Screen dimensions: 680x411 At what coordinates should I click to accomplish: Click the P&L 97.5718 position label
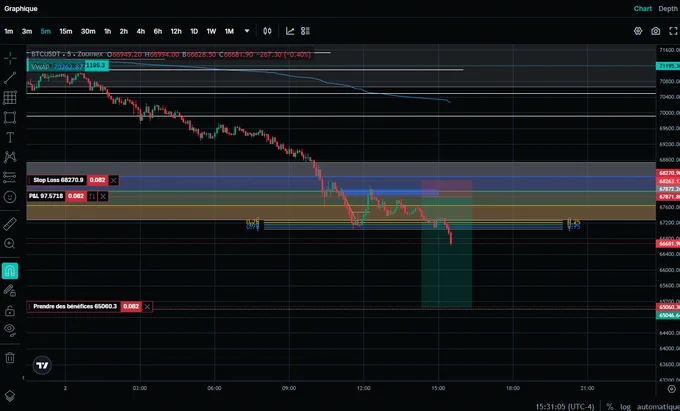[46, 196]
